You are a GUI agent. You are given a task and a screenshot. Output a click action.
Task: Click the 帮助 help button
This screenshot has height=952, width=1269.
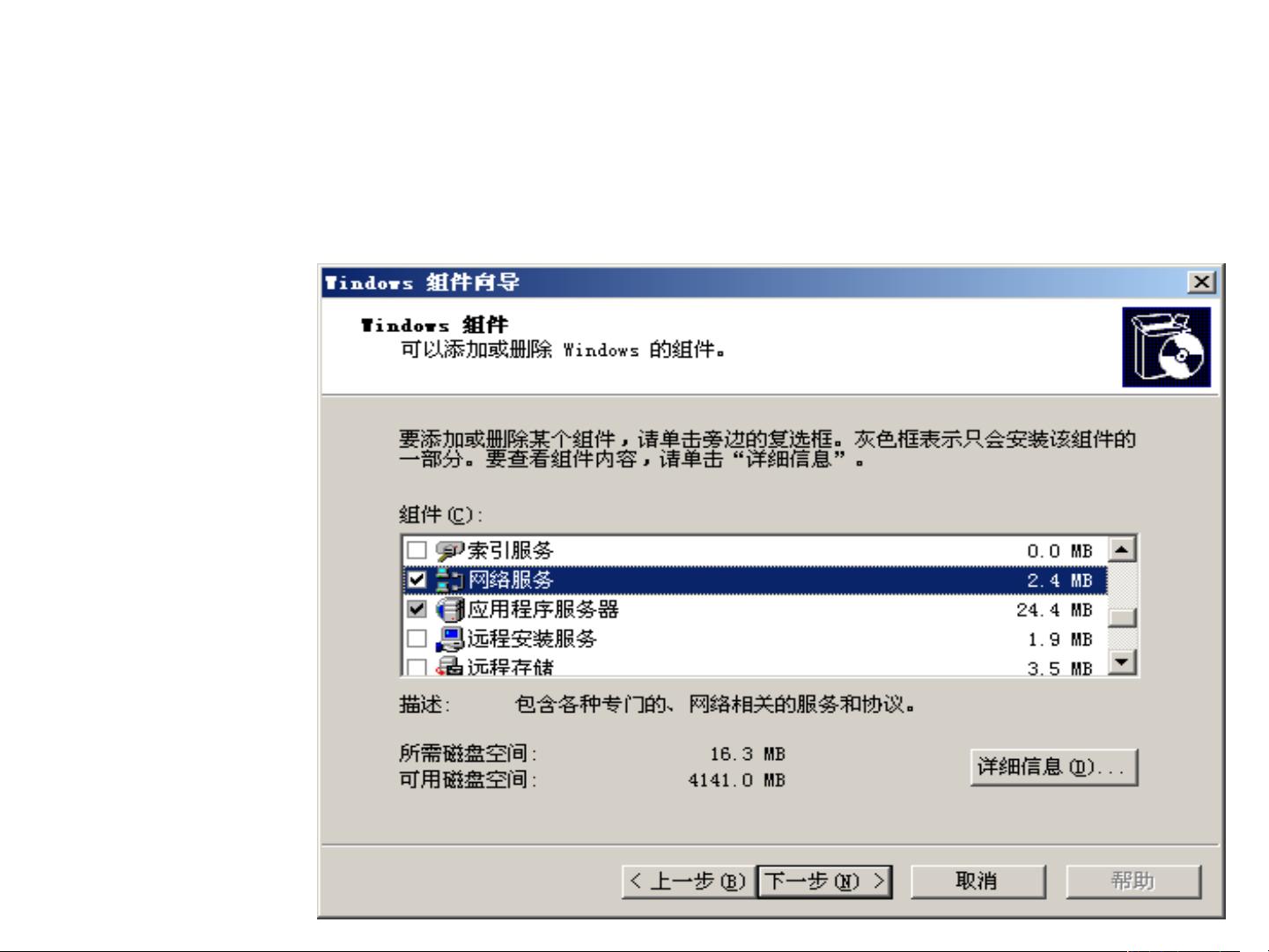pyautogui.click(x=1133, y=881)
